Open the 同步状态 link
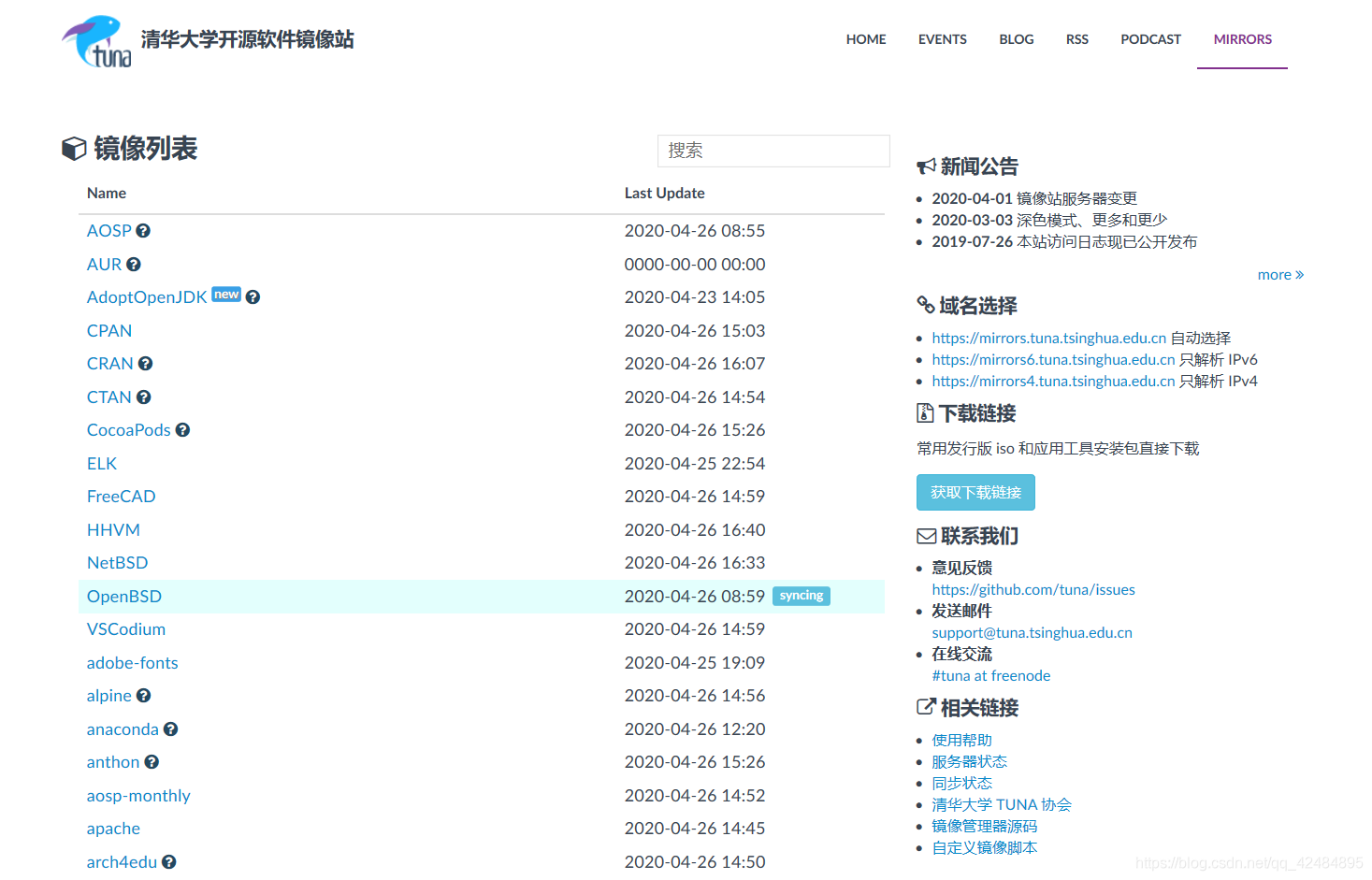Viewport: 1372px width, 880px height. point(961,784)
